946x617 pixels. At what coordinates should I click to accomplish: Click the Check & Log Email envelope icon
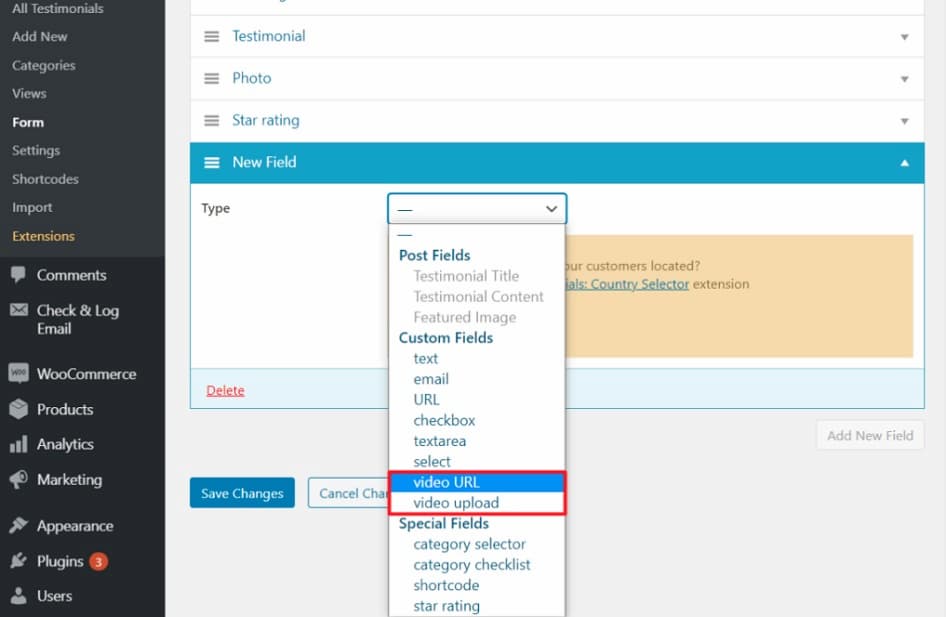pyautogui.click(x=19, y=310)
